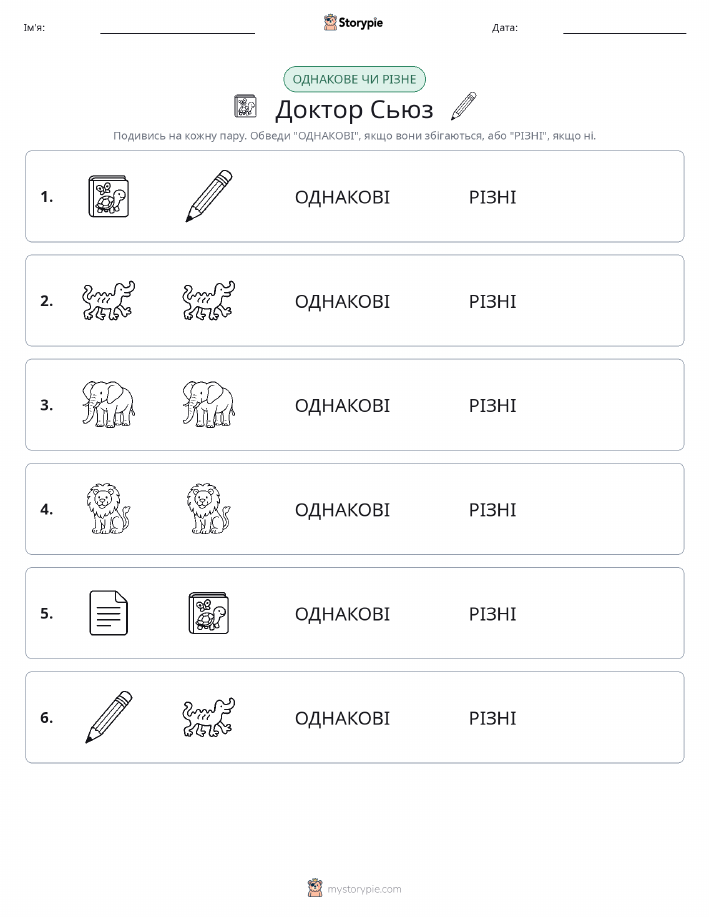Click the Storypie logo at top
This screenshot has width=709, height=917.
353,23
